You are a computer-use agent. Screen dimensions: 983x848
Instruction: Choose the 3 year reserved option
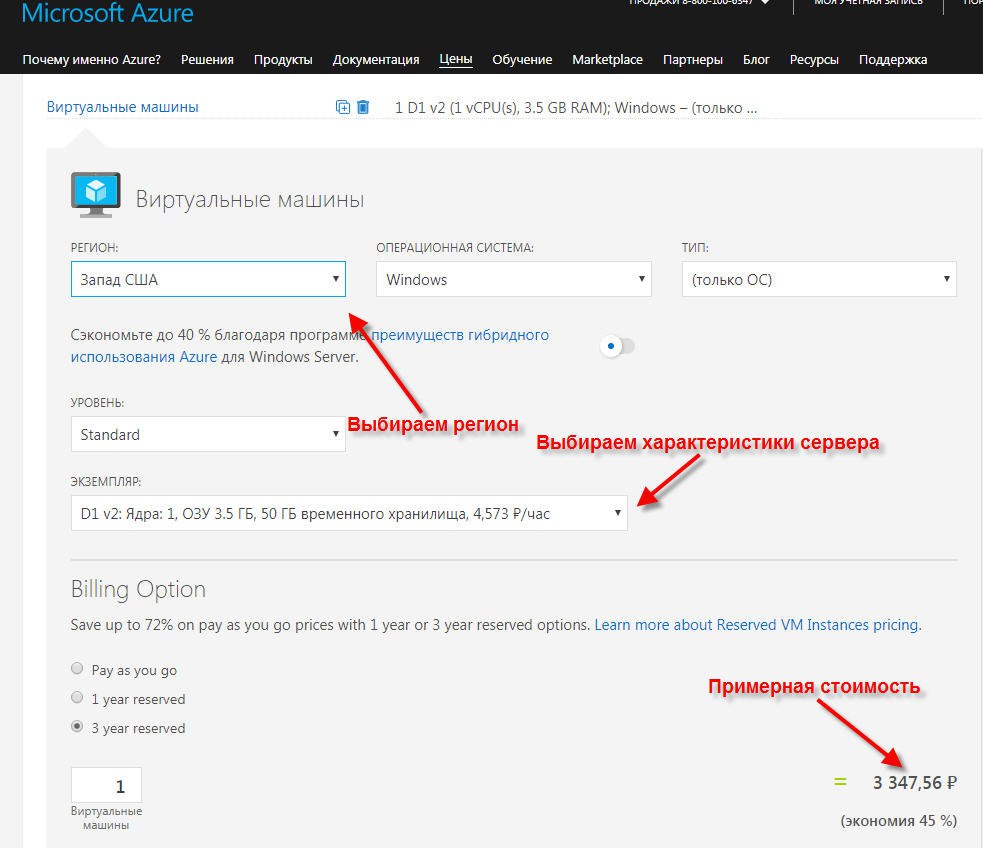coord(78,727)
